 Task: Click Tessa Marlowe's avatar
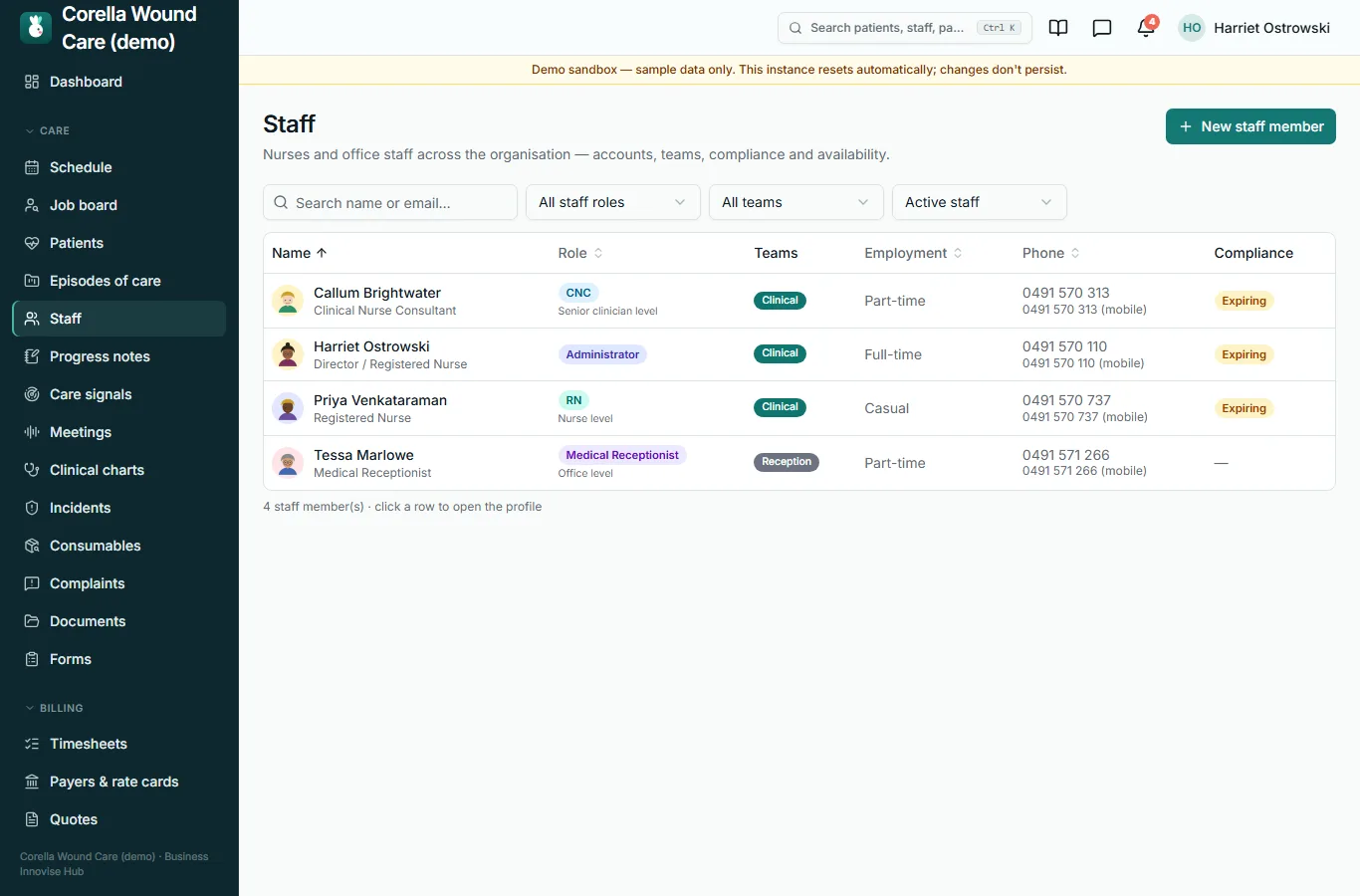pyautogui.click(x=288, y=463)
